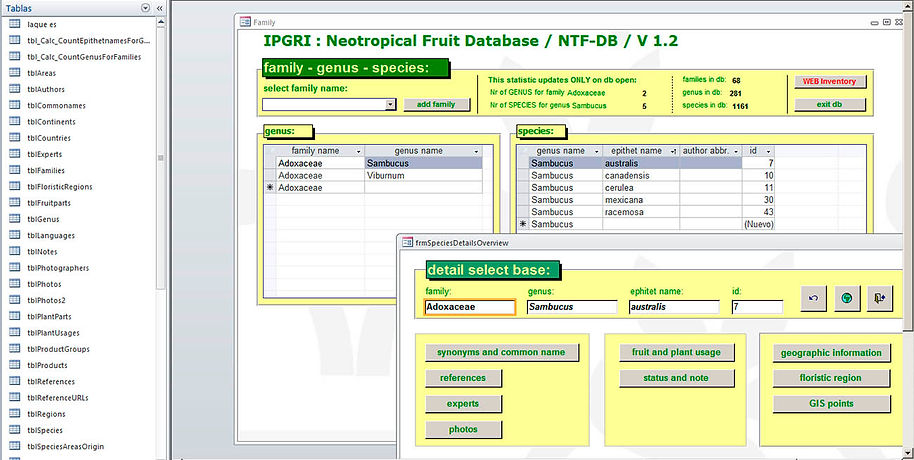Click the add family button

436,104
